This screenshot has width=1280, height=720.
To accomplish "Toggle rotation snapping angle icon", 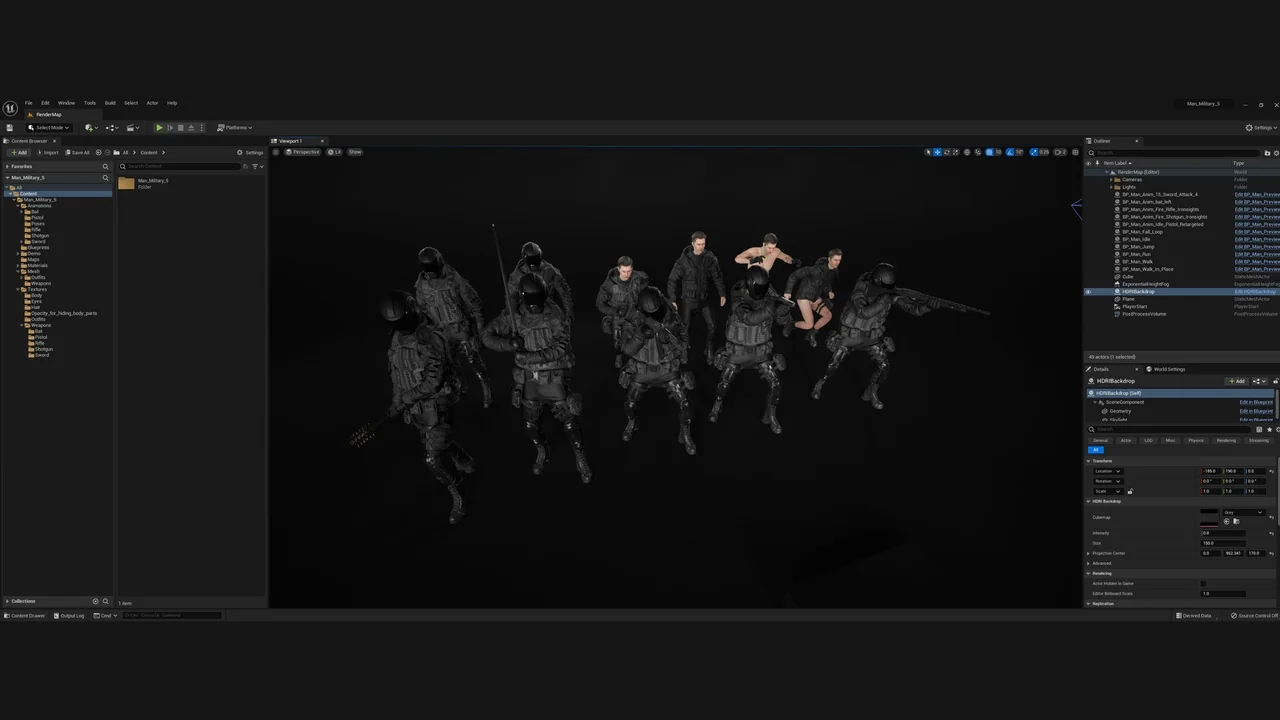I will pos(1010,152).
